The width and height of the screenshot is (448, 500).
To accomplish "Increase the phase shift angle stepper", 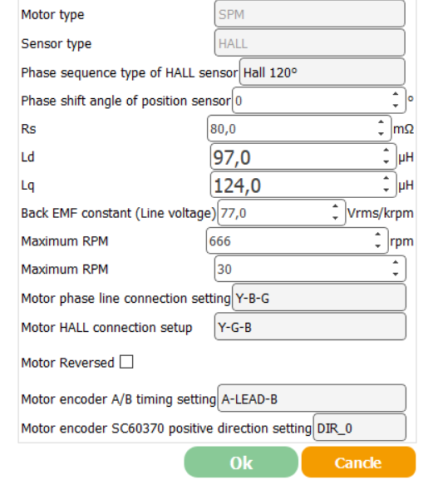I will 395,95.
